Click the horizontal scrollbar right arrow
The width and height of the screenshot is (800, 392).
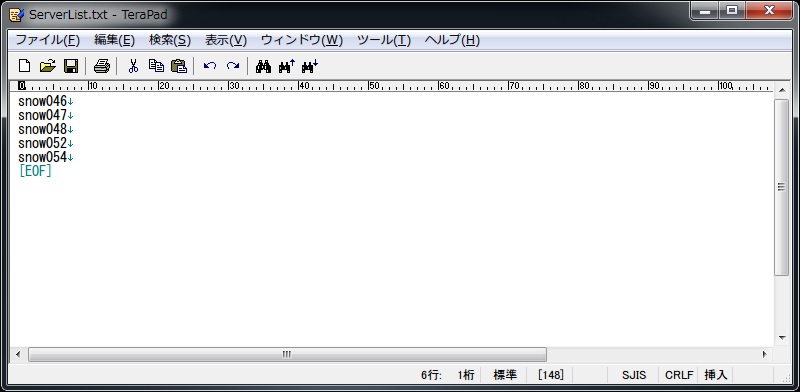pos(765,354)
